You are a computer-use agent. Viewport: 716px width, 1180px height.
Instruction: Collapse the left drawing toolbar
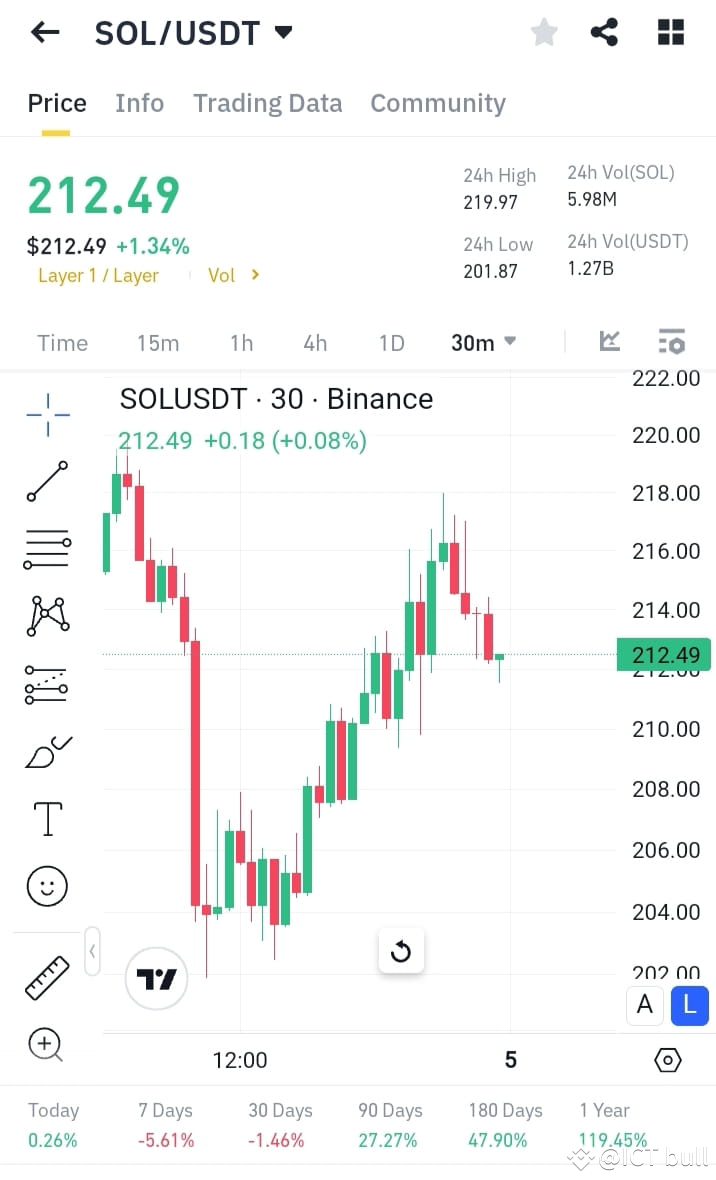click(92, 951)
